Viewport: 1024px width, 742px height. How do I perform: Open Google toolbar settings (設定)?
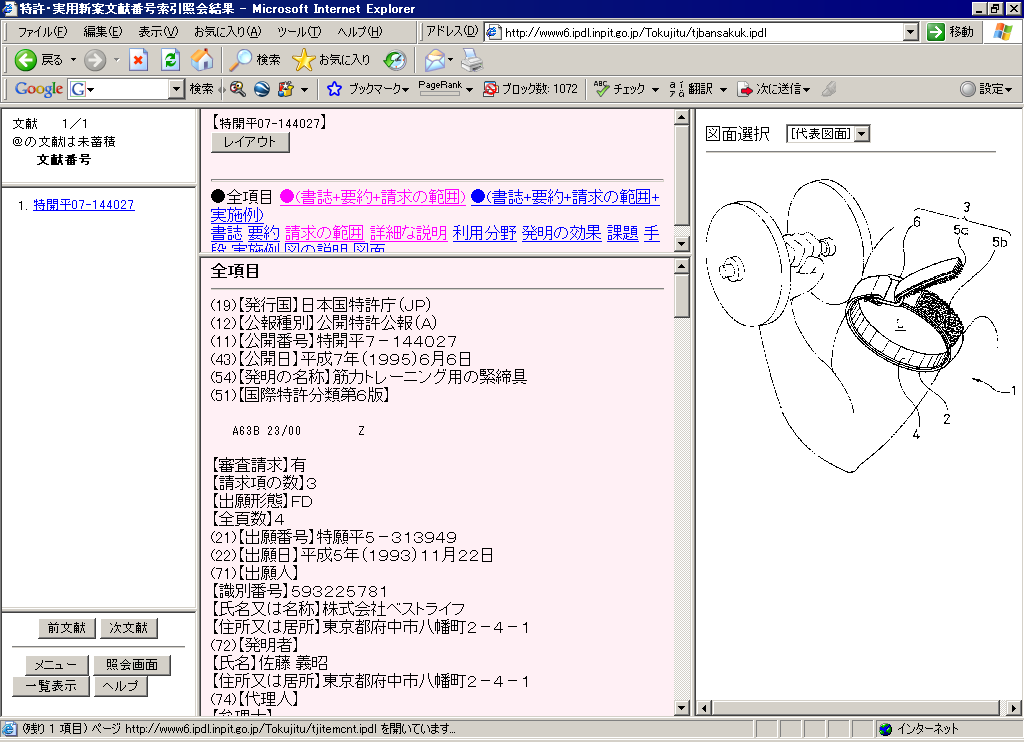click(986, 89)
